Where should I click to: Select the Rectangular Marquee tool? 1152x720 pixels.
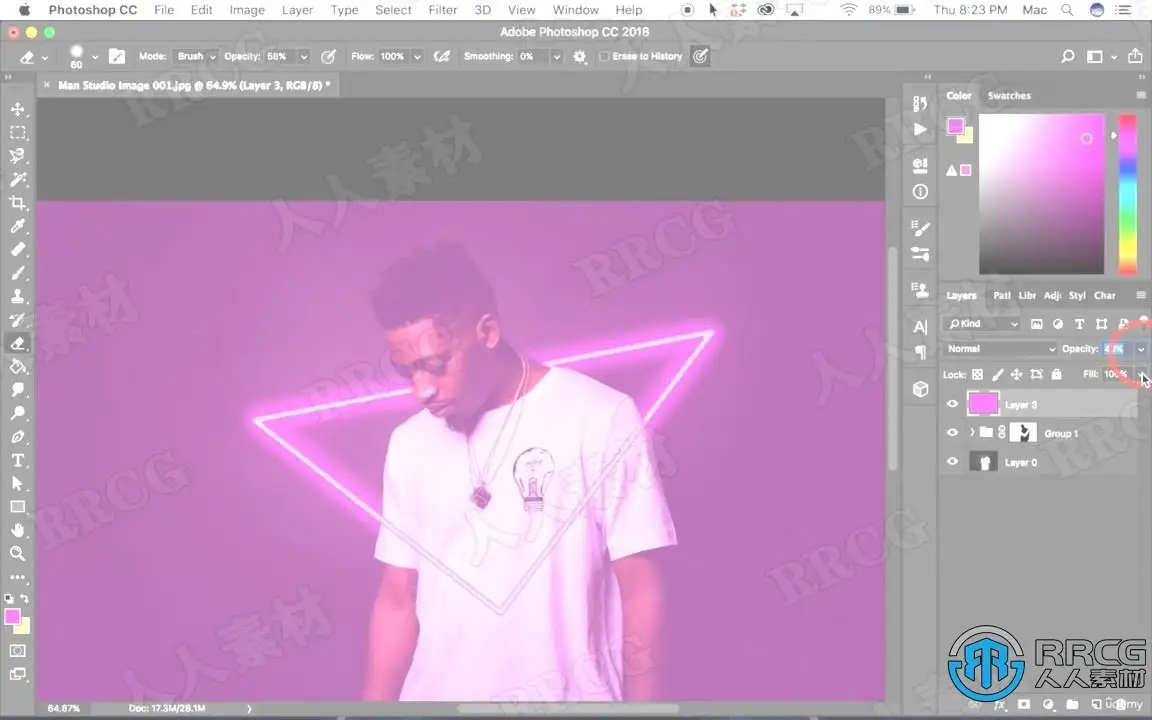click(x=18, y=133)
